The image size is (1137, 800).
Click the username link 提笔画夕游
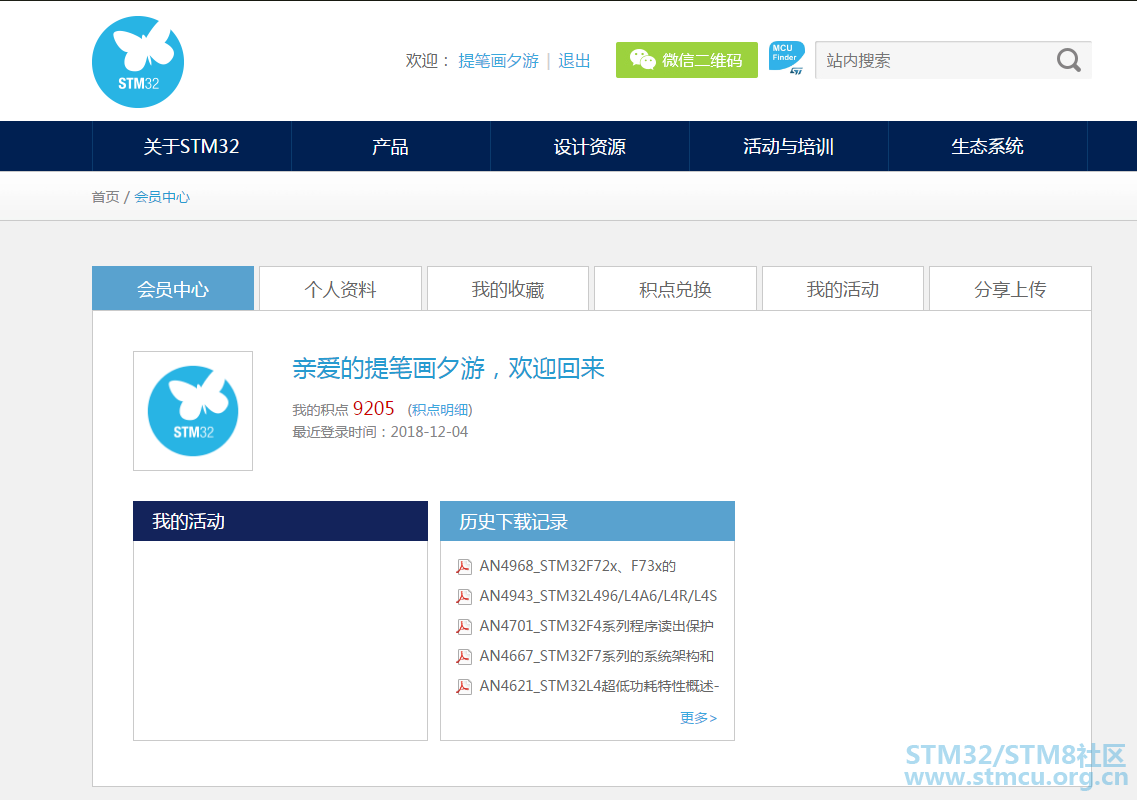(x=498, y=61)
